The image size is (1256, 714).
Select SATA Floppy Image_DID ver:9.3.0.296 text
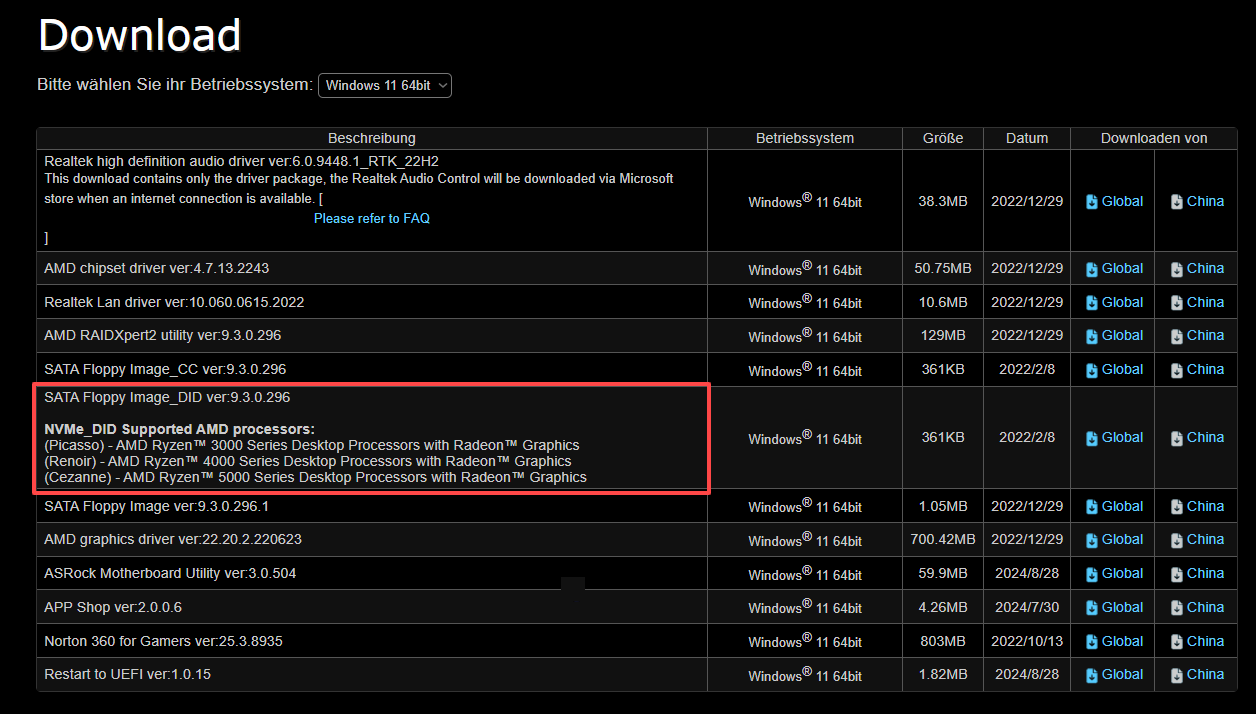[167, 397]
